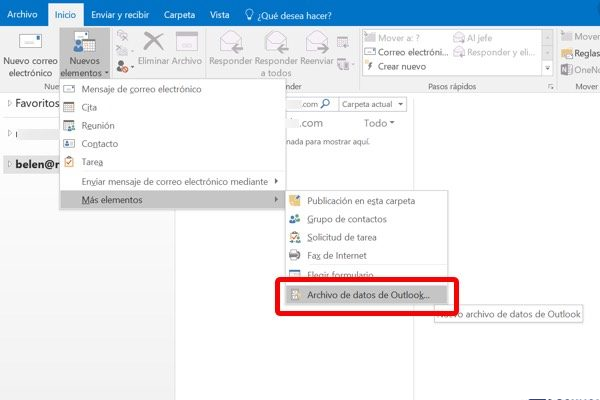The height and width of the screenshot is (400, 600).
Task: Select Contacto from the menu
Action: pos(173,144)
